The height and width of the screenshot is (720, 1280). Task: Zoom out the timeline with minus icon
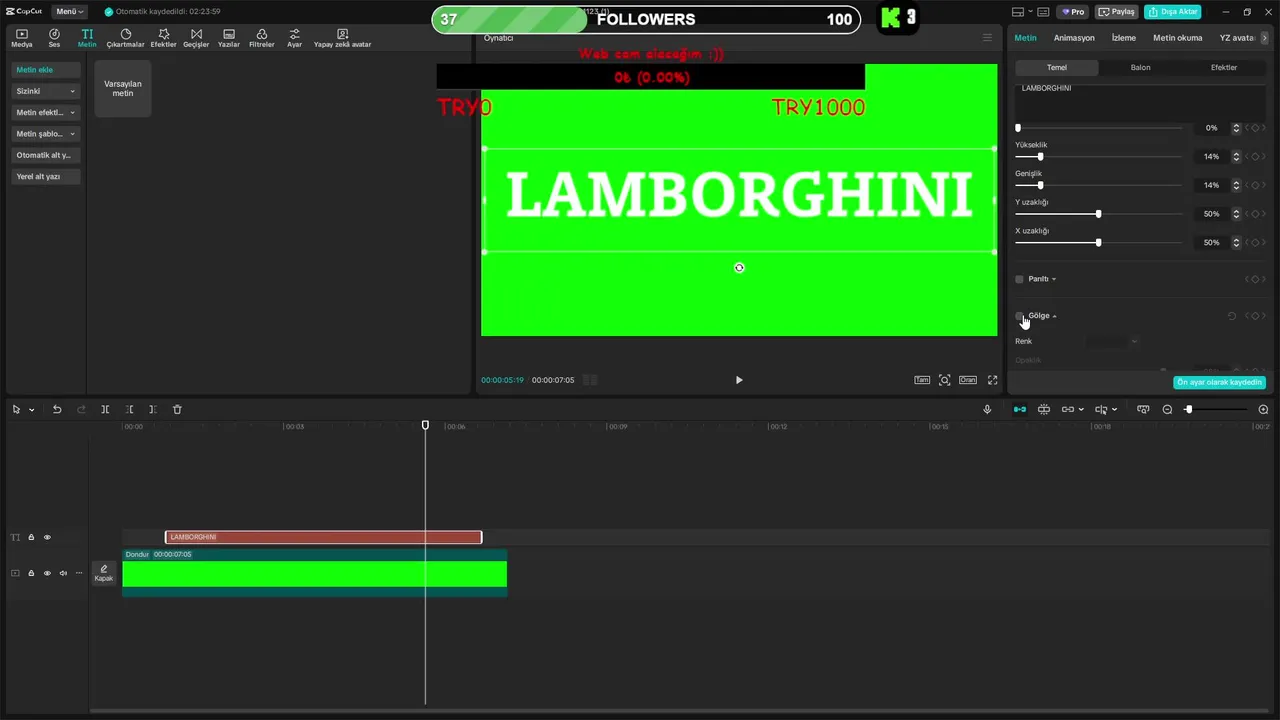(1167, 409)
